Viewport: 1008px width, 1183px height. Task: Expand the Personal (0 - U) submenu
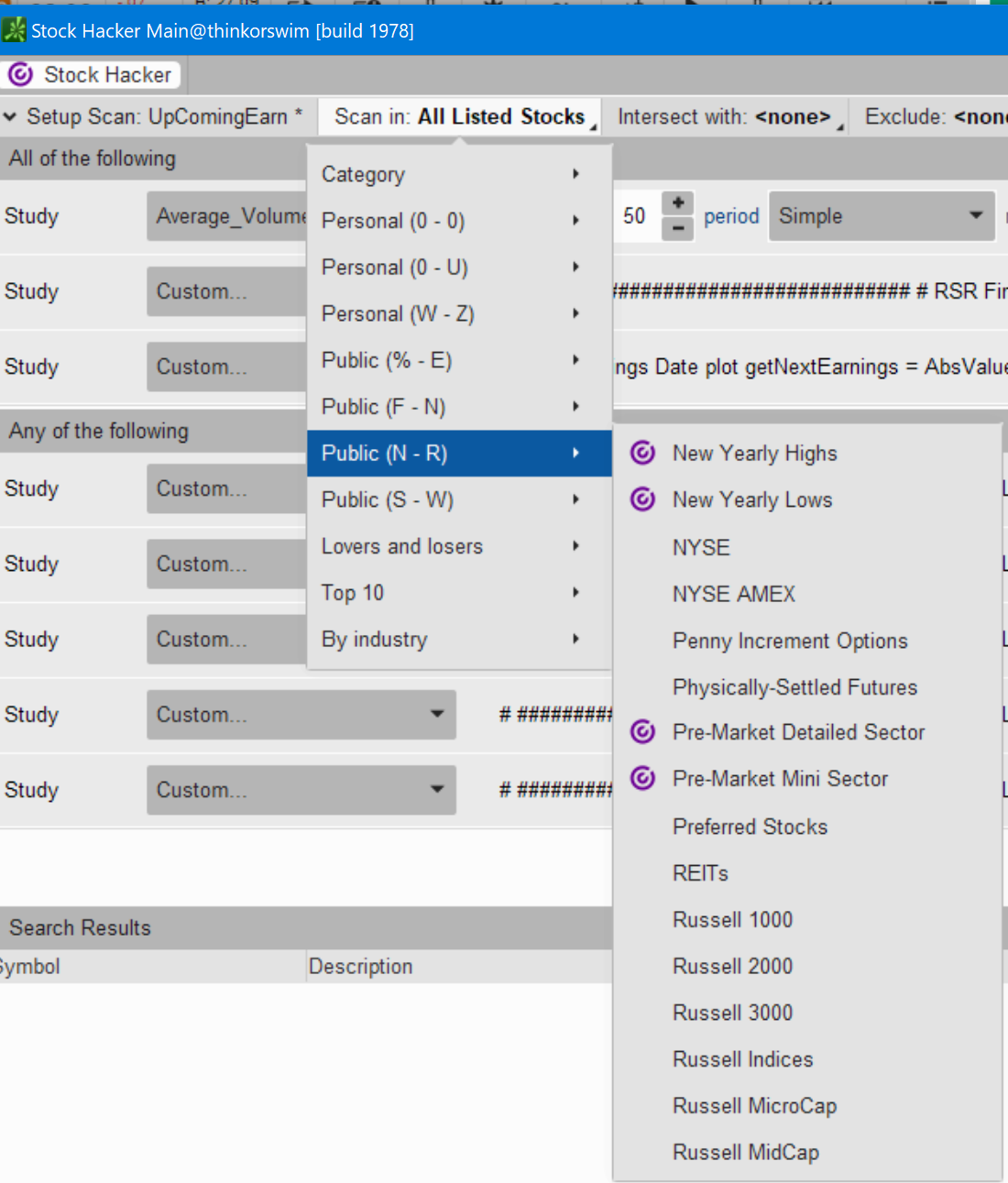coord(459,268)
